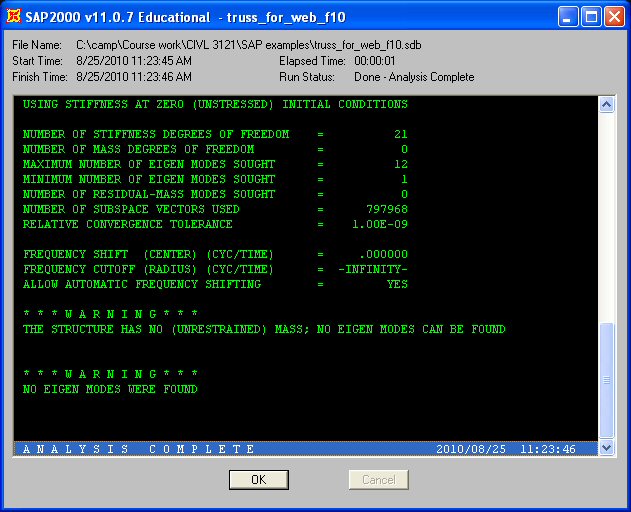Click 'RELATIVE CONVERGENCE TOLERANCE' line
Screen dimensions: 631x512
(x=215, y=224)
